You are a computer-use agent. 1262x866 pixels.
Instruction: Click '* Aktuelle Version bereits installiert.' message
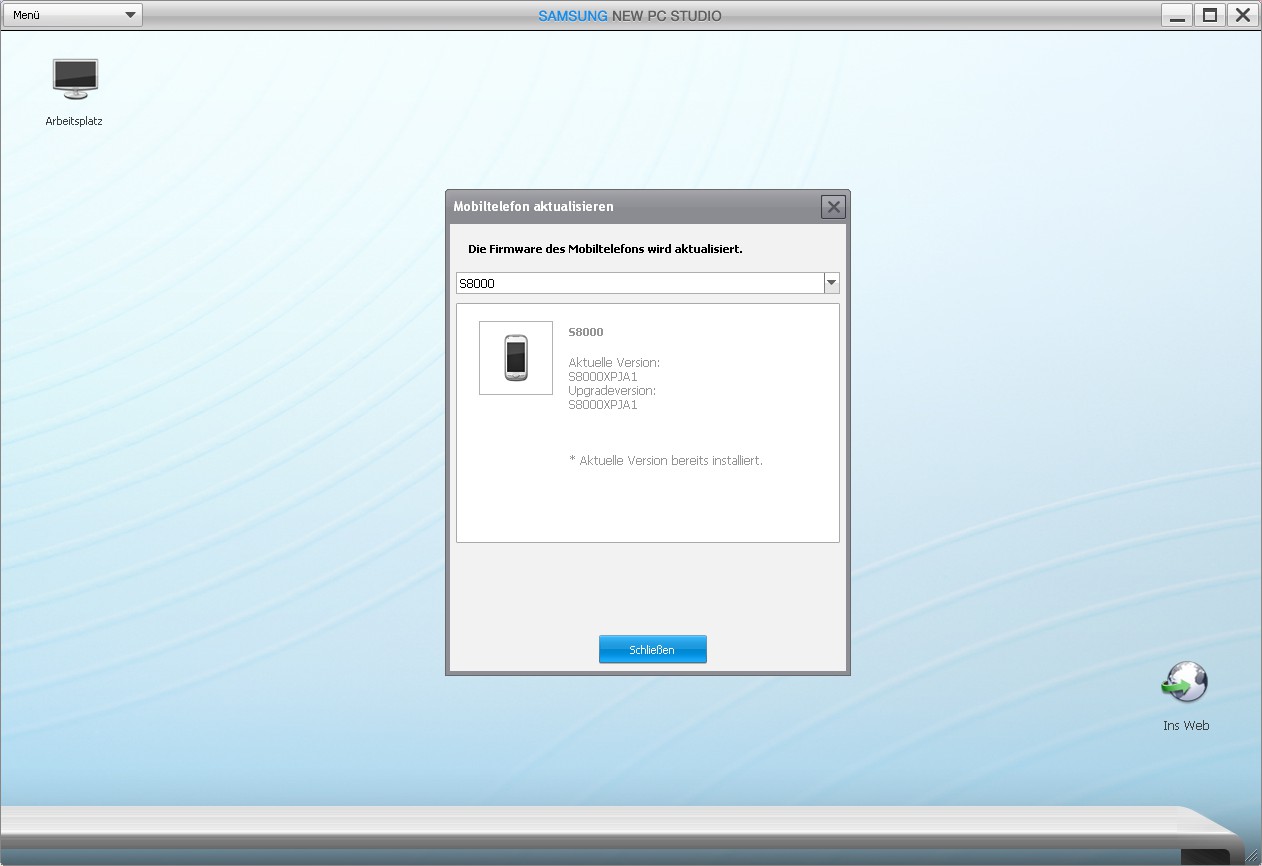(x=666, y=461)
